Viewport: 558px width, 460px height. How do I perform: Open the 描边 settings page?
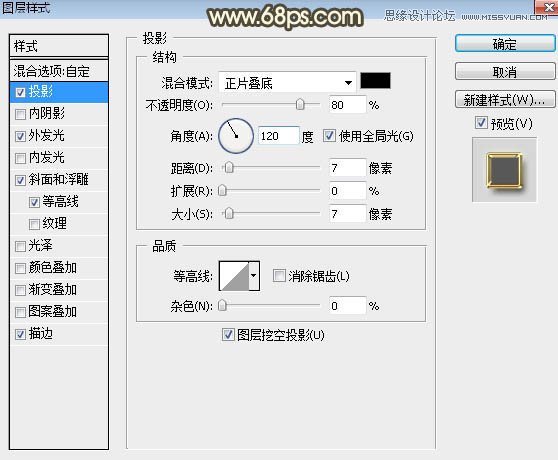coord(41,333)
